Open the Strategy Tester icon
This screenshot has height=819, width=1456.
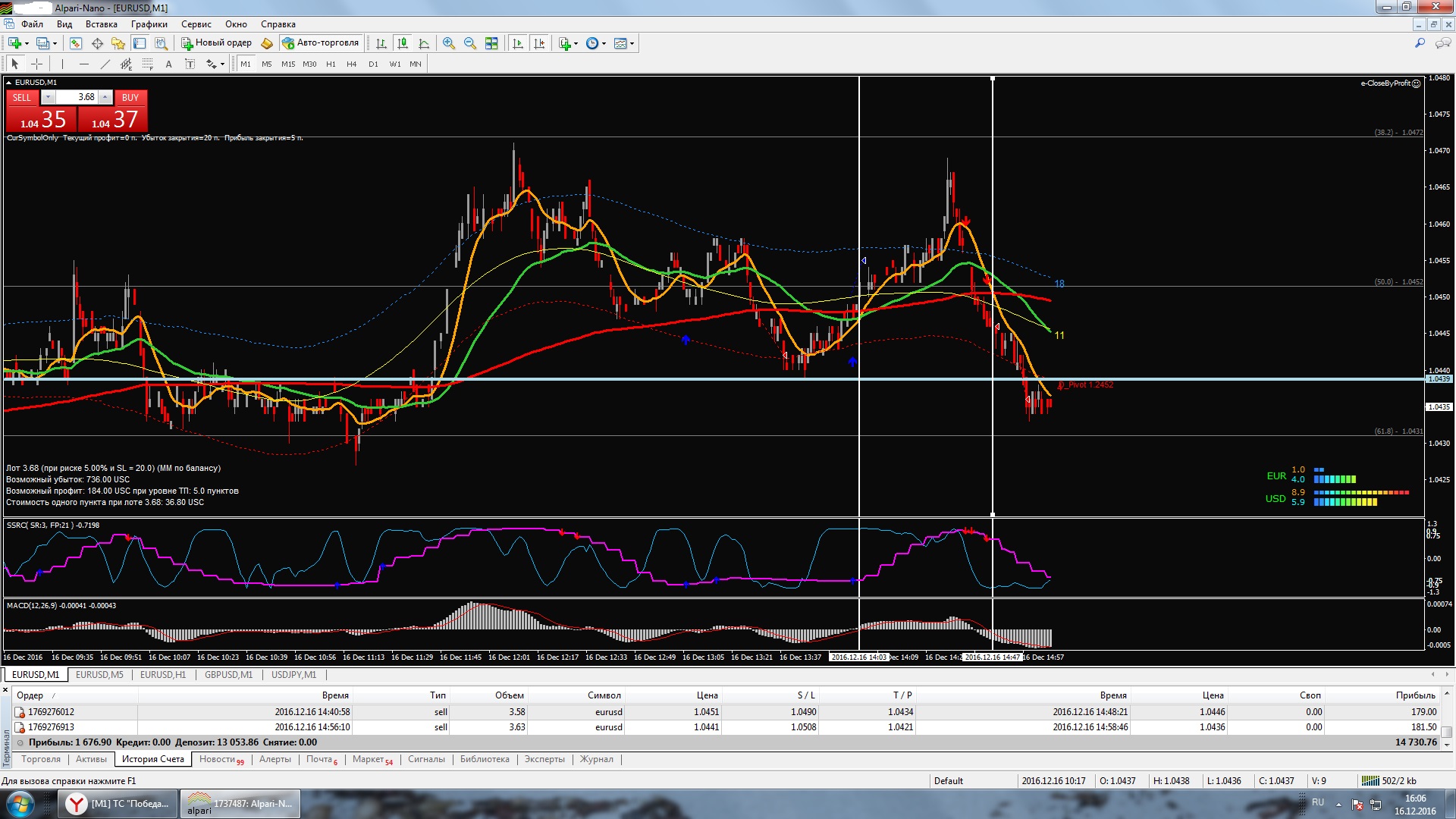[x=161, y=43]
